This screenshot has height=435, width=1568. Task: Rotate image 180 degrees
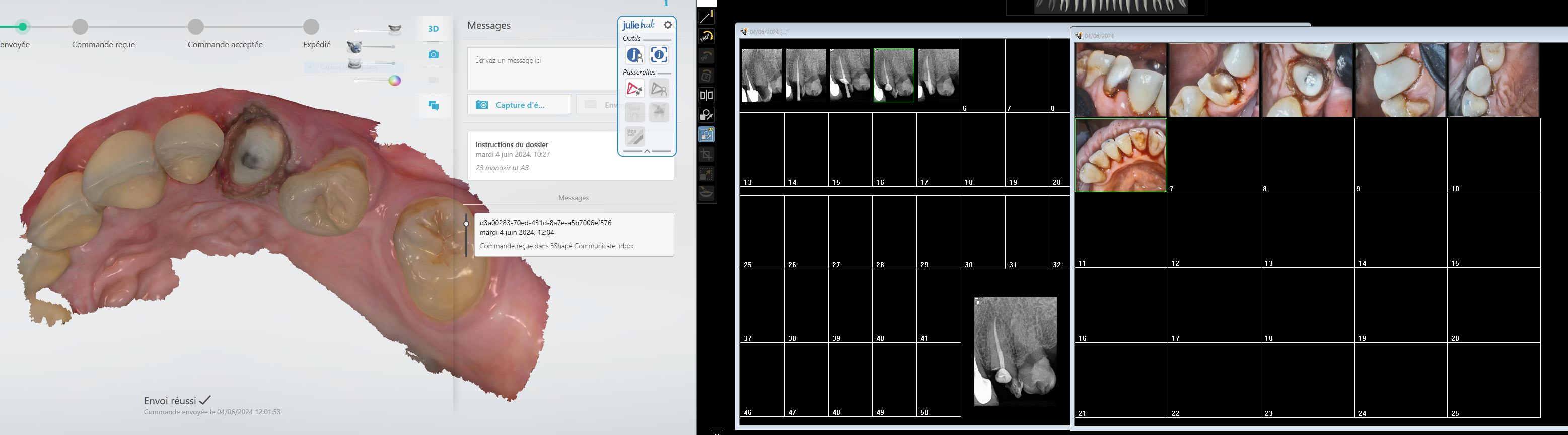(706, 37)
